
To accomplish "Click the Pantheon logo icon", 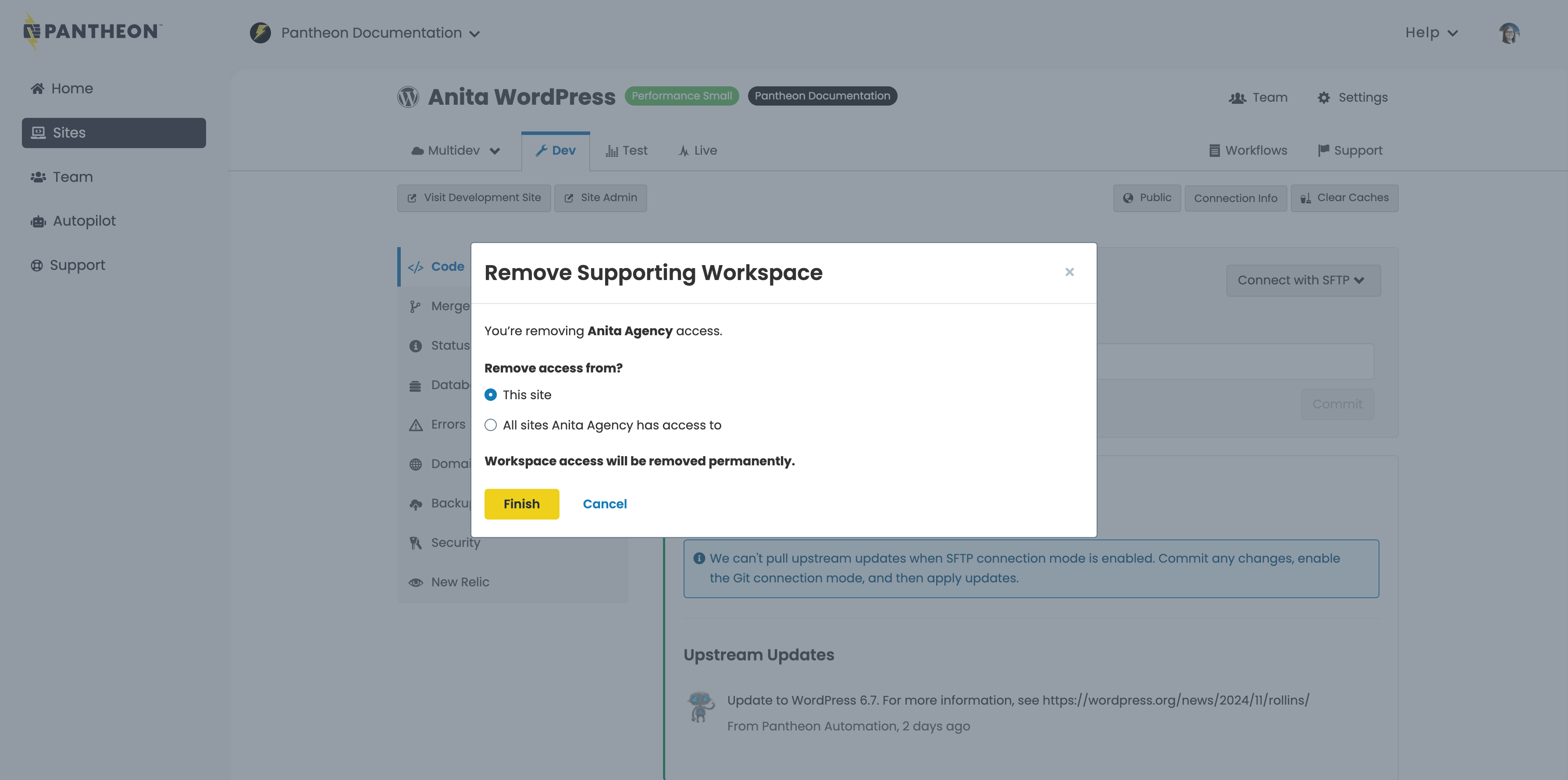I will [32, 31].
